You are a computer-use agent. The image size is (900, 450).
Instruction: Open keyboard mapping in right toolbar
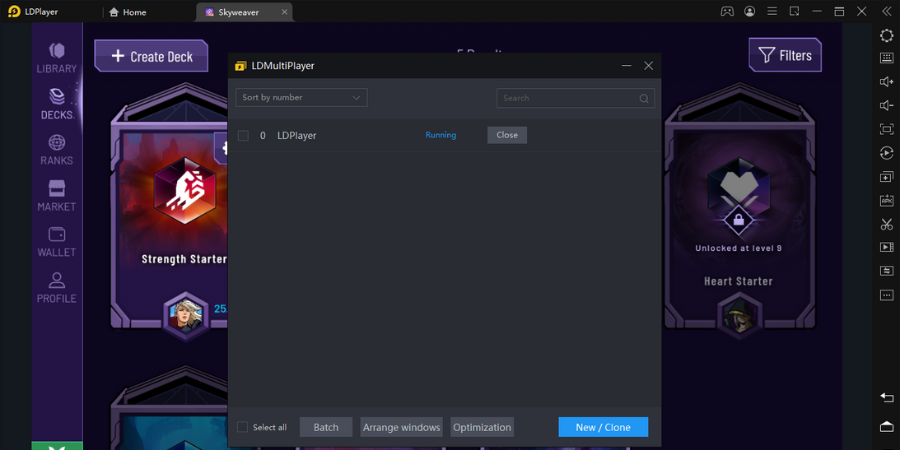[886, 59]
